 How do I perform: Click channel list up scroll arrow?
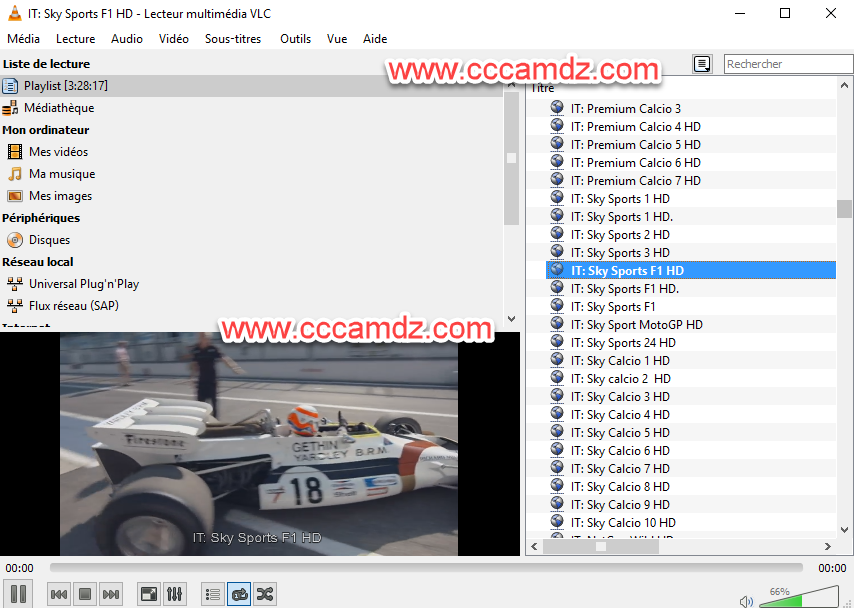(x=844, y=85)
